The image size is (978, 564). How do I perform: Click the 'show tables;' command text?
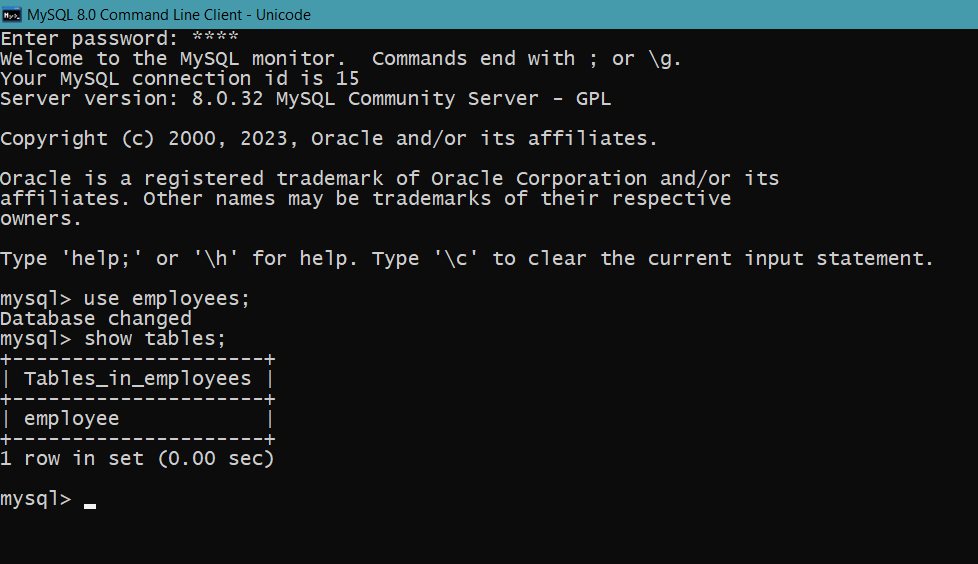[x=155, y=339]
